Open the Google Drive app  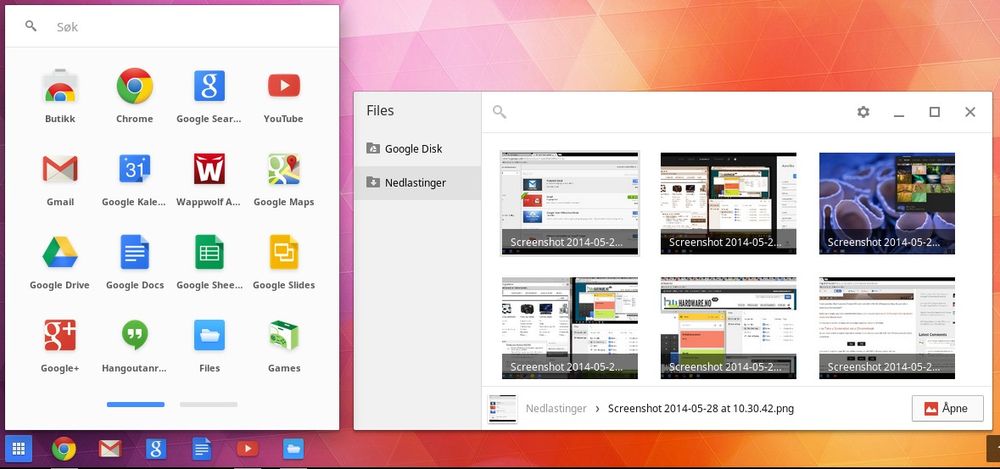[60, 262]
